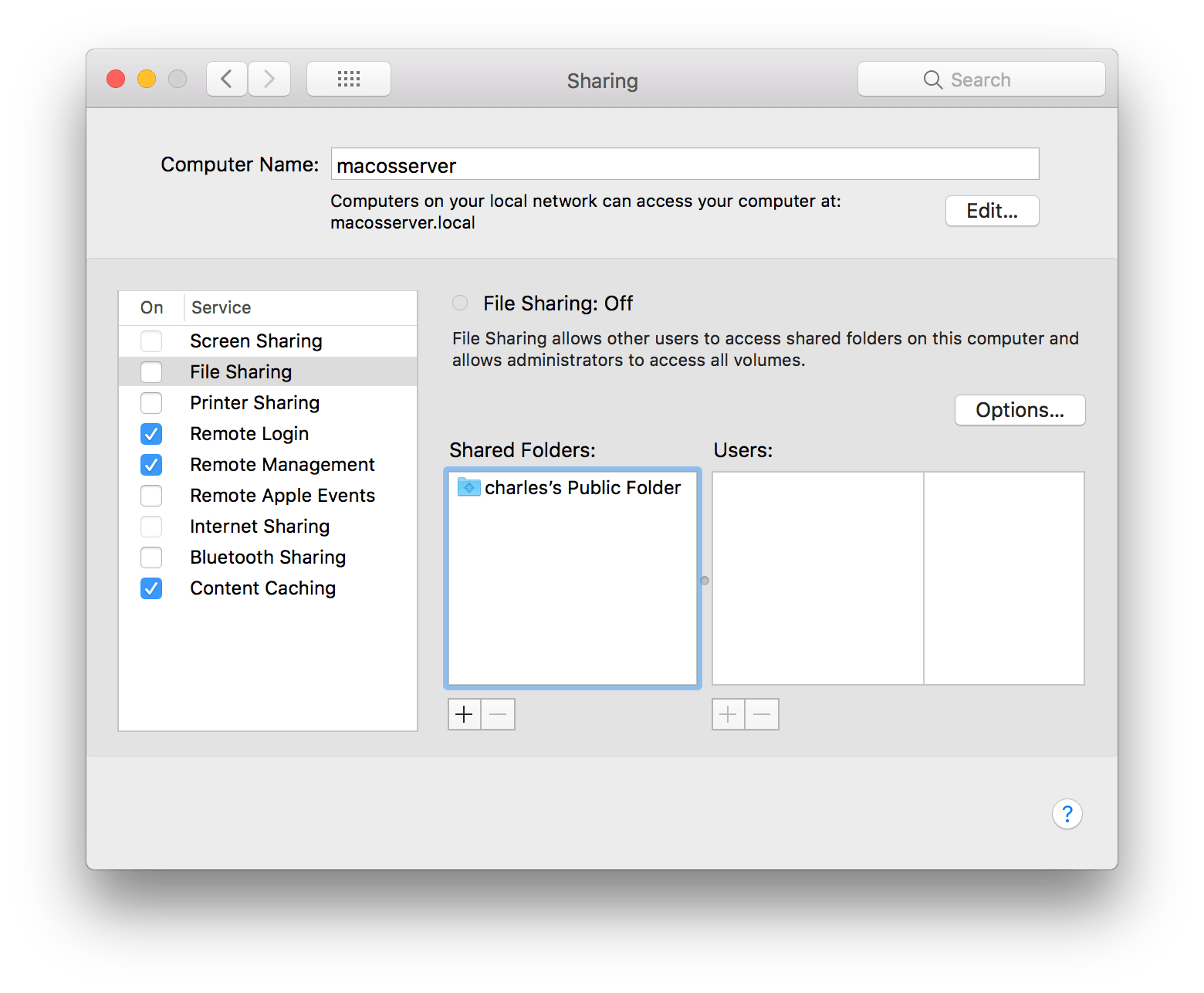
Task: Turn on the File Sharing checkbox
Action: click(x=151, y=372)
